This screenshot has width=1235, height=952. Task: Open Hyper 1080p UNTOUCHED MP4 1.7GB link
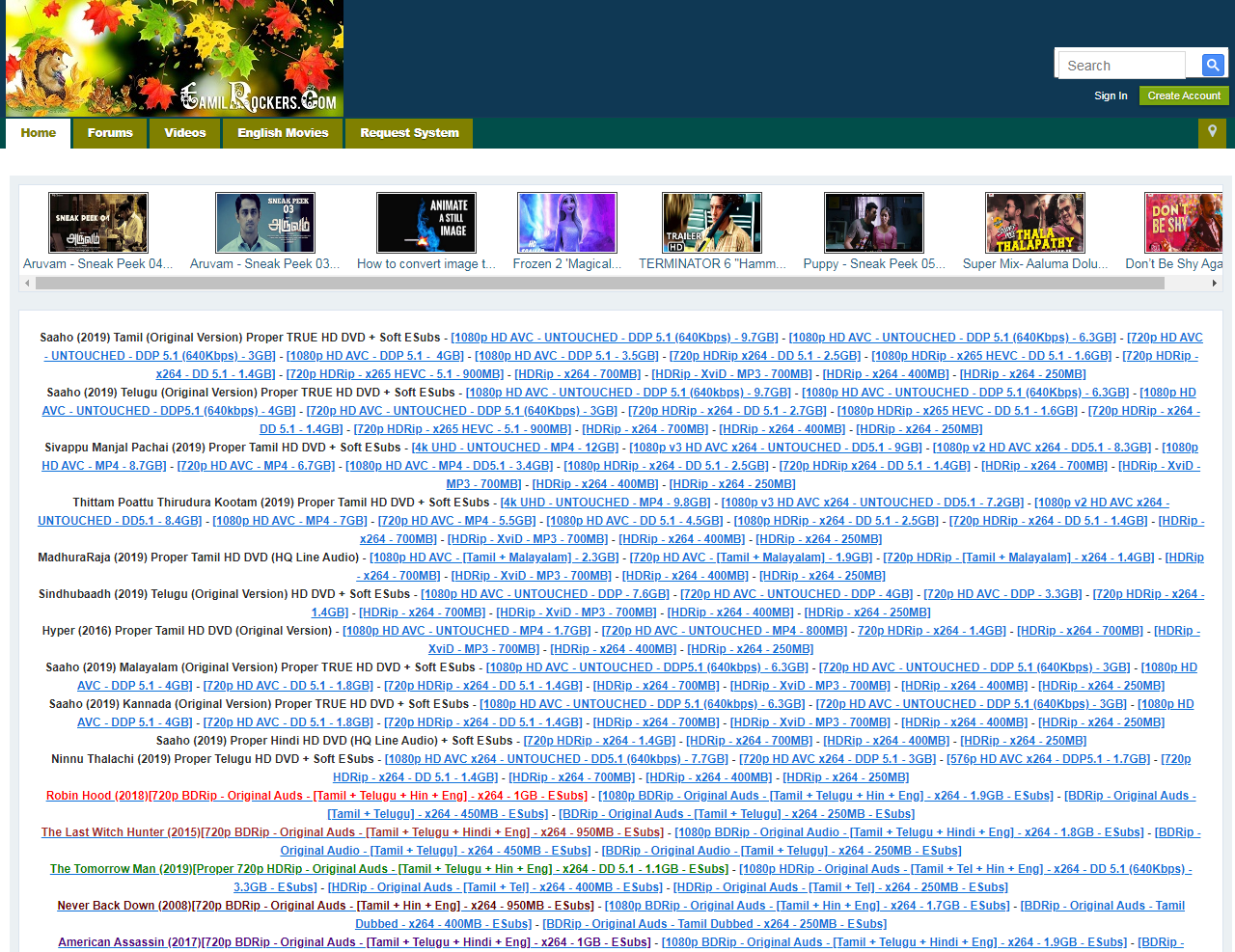point(467,631)
